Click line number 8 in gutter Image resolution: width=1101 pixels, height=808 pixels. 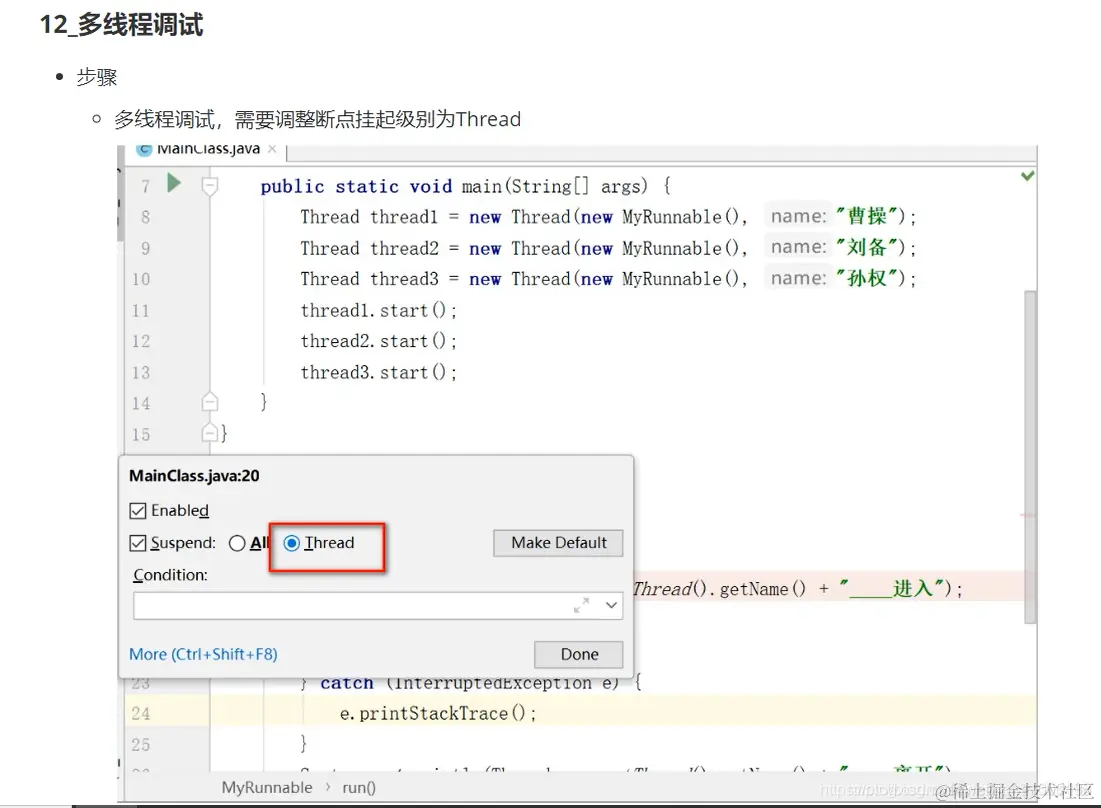click(145, 217)
